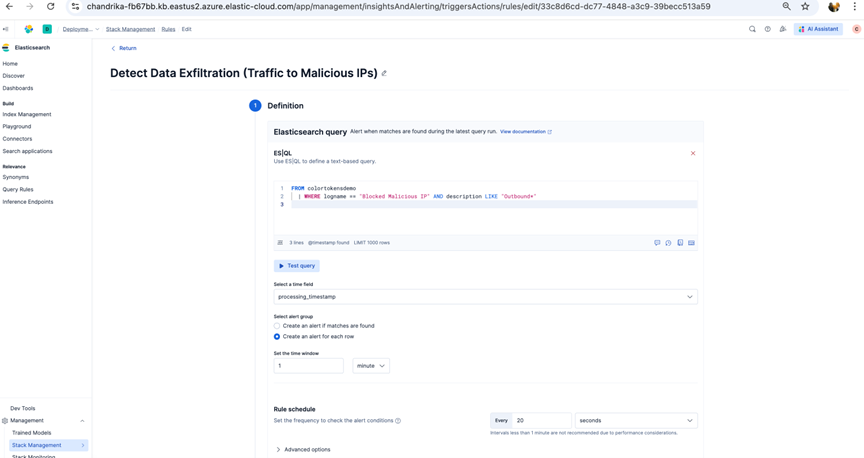This screenshot has height=458, width=864.
Task: Open Search applications in sidebar
Action: click(27, 151)
